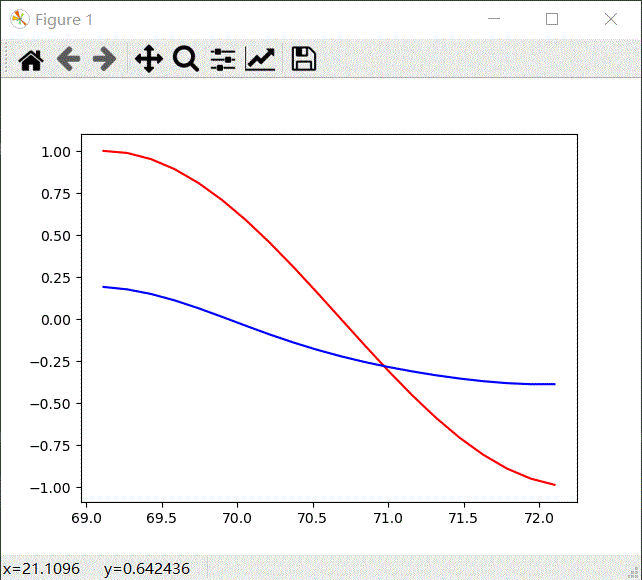Click y-axis tick label −0.75
This screenshot has width=642, height=580.
pos(50,446)
